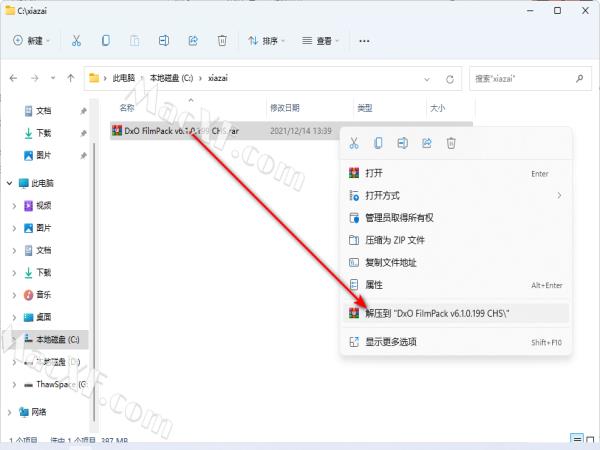Screen dimensions: 600x450
Task: Open the 打开方式 submenu
Action: [x=456, y=196]
